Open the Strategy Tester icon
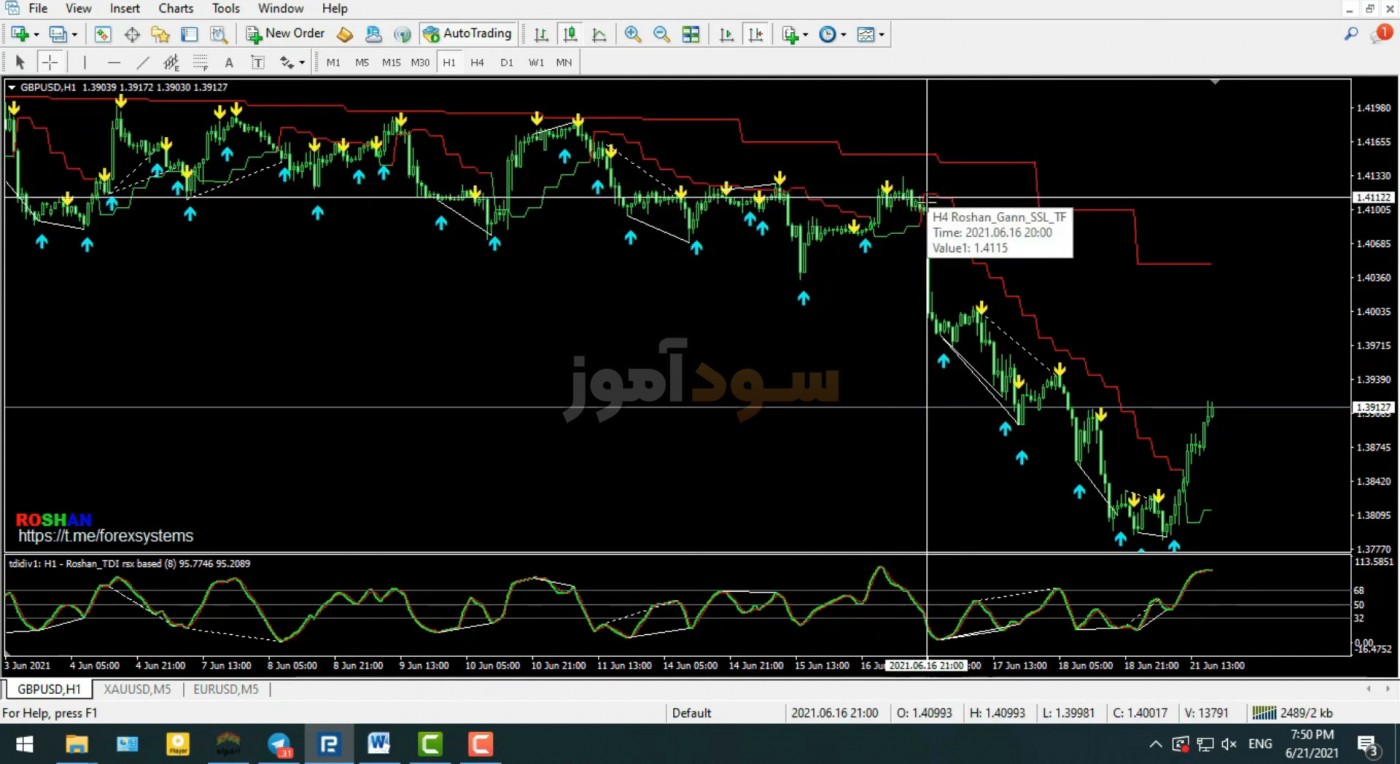1400x764 pixels. tap(218, 34)
